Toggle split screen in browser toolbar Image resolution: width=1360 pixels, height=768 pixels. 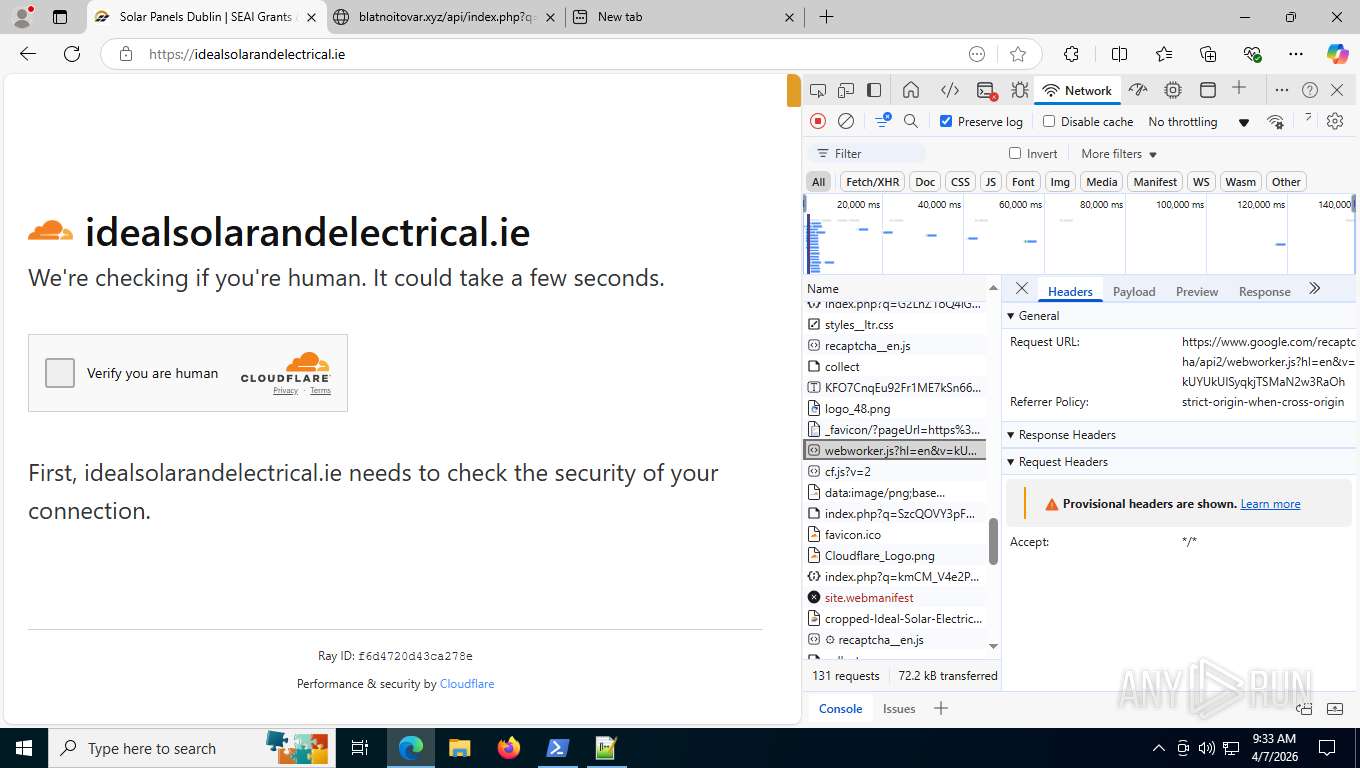point(1119,54)
